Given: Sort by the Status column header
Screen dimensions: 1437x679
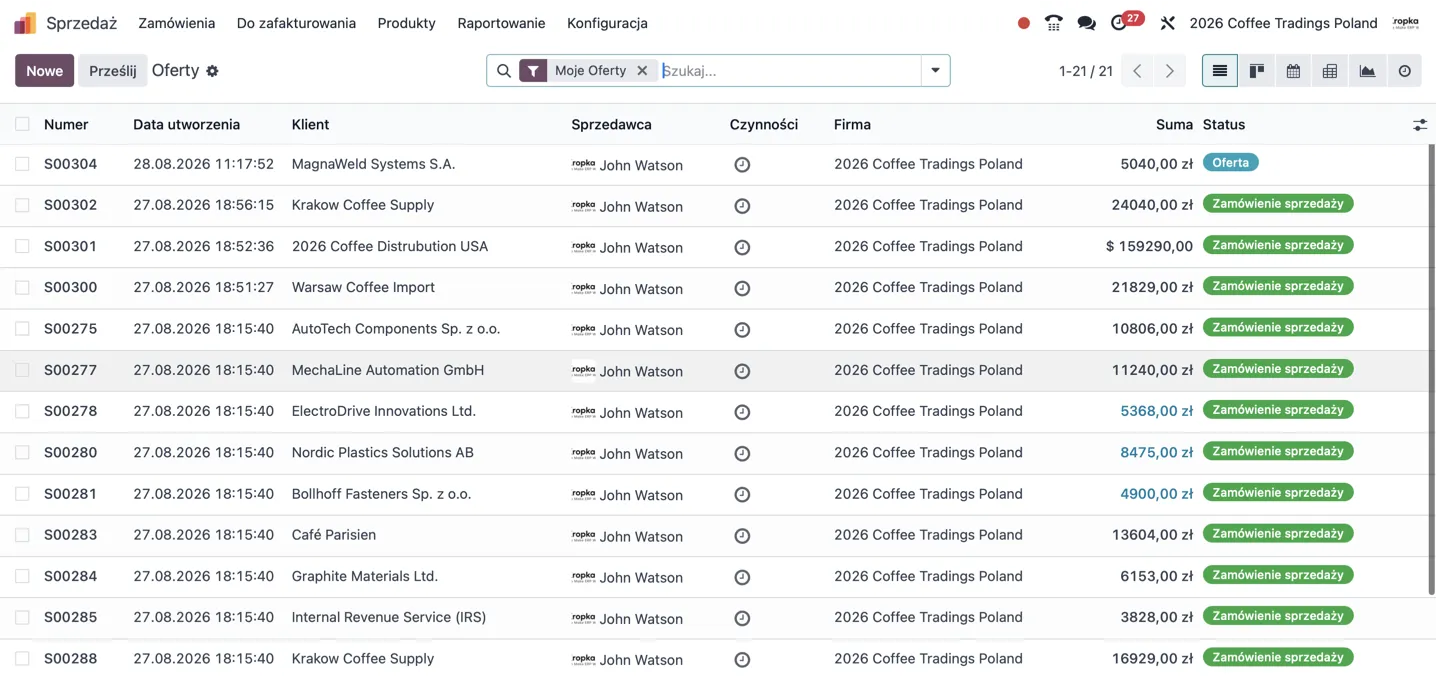Looking at the screenshot, I should click(1224, 125).
